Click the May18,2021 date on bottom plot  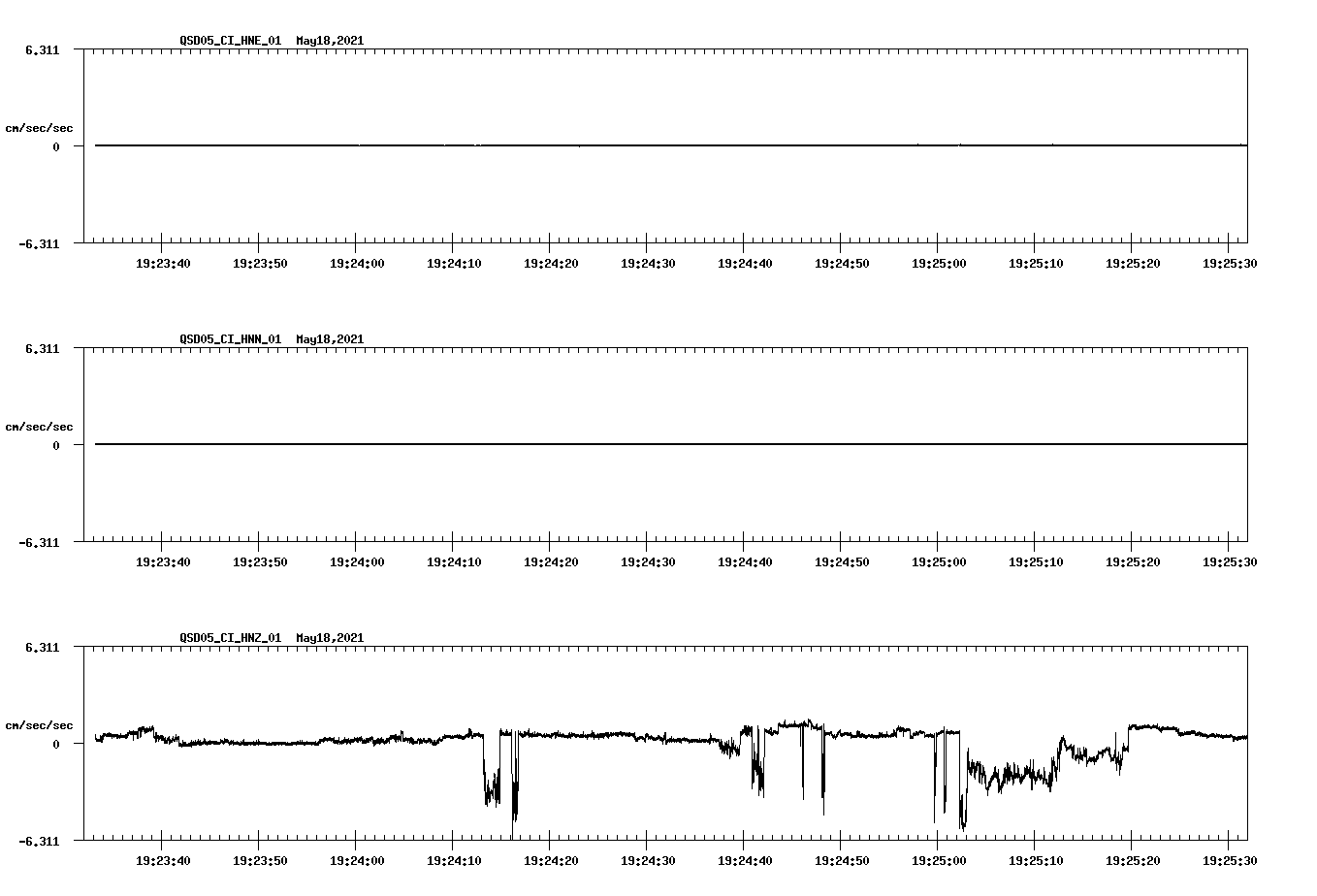[x=329, y=638]
